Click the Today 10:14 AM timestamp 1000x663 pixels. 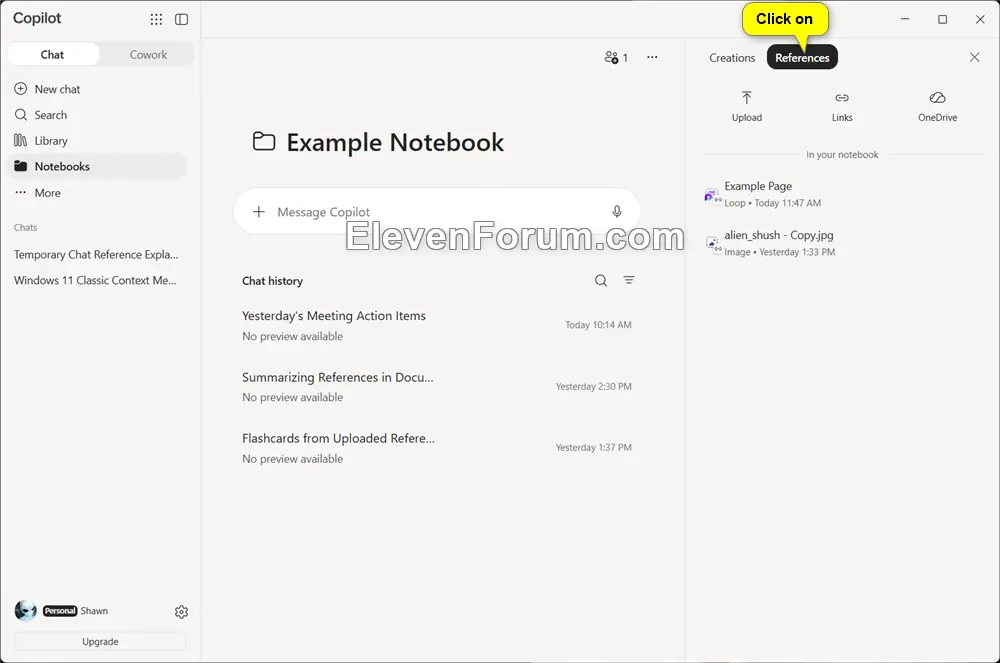[x=598, y=324]
